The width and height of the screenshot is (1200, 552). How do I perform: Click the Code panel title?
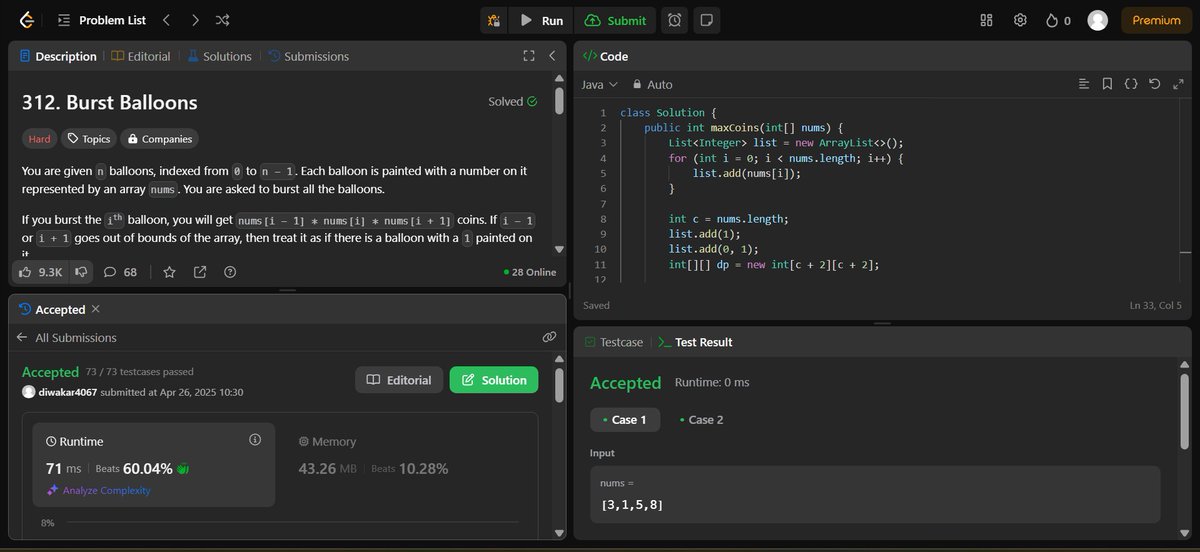coord(605,56)
